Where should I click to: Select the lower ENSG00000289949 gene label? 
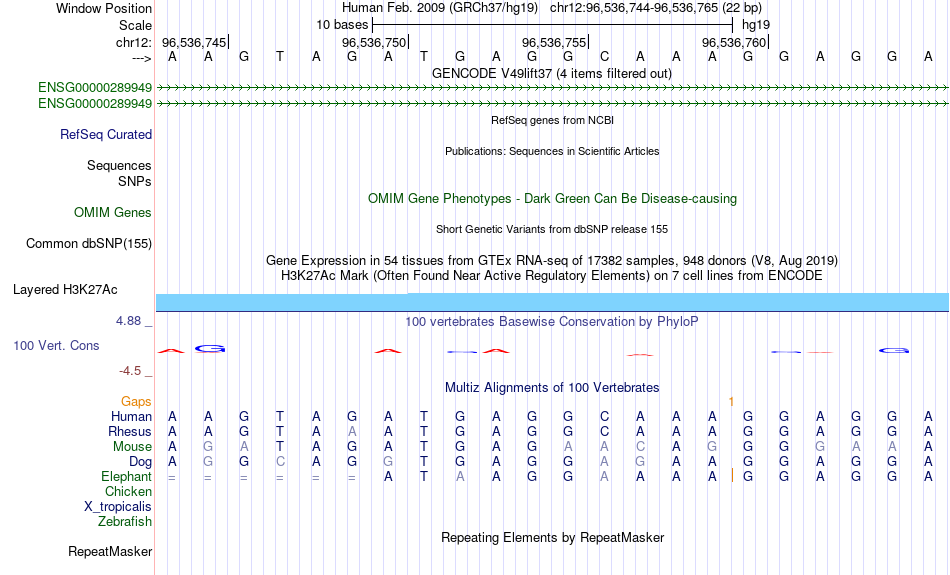tap(95, 104)
